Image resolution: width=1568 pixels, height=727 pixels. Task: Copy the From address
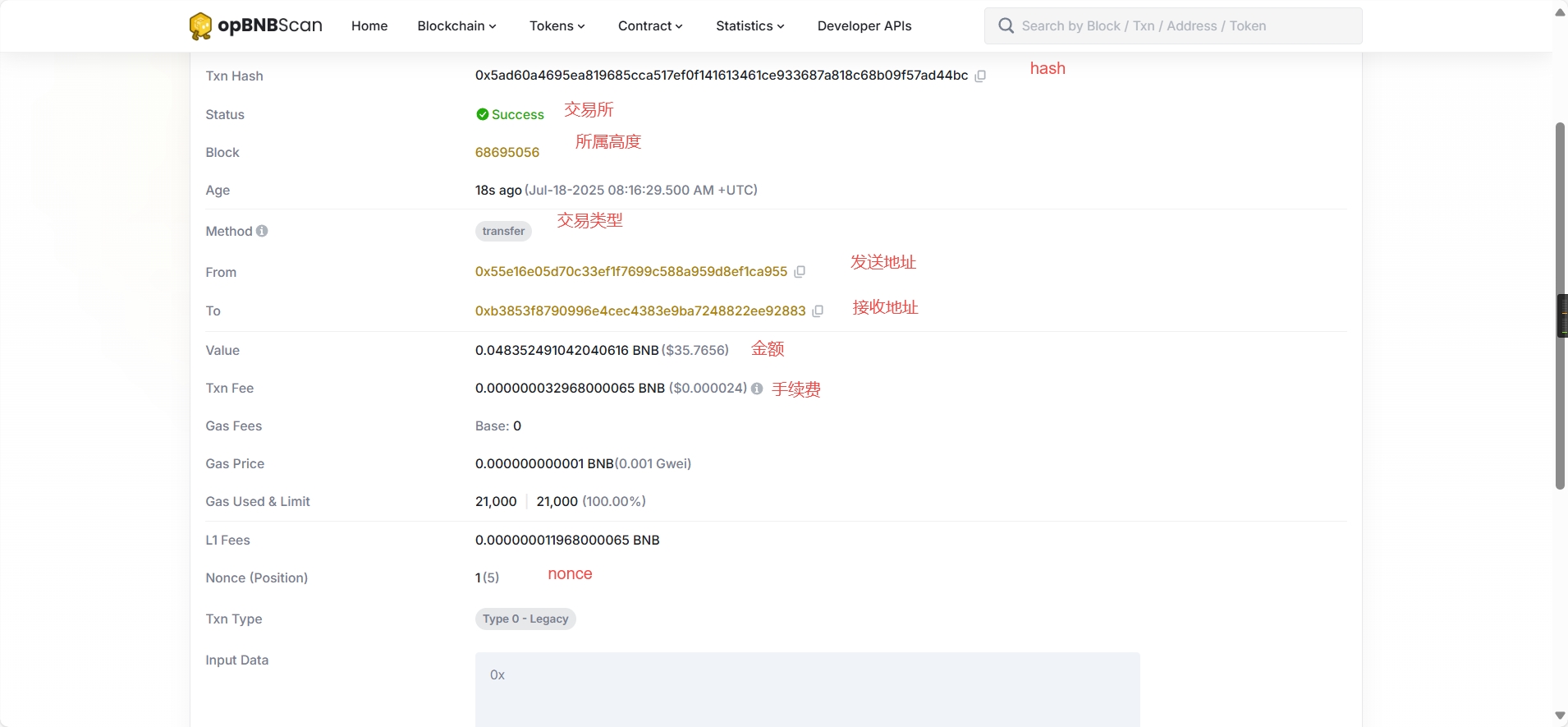point(800,272)
